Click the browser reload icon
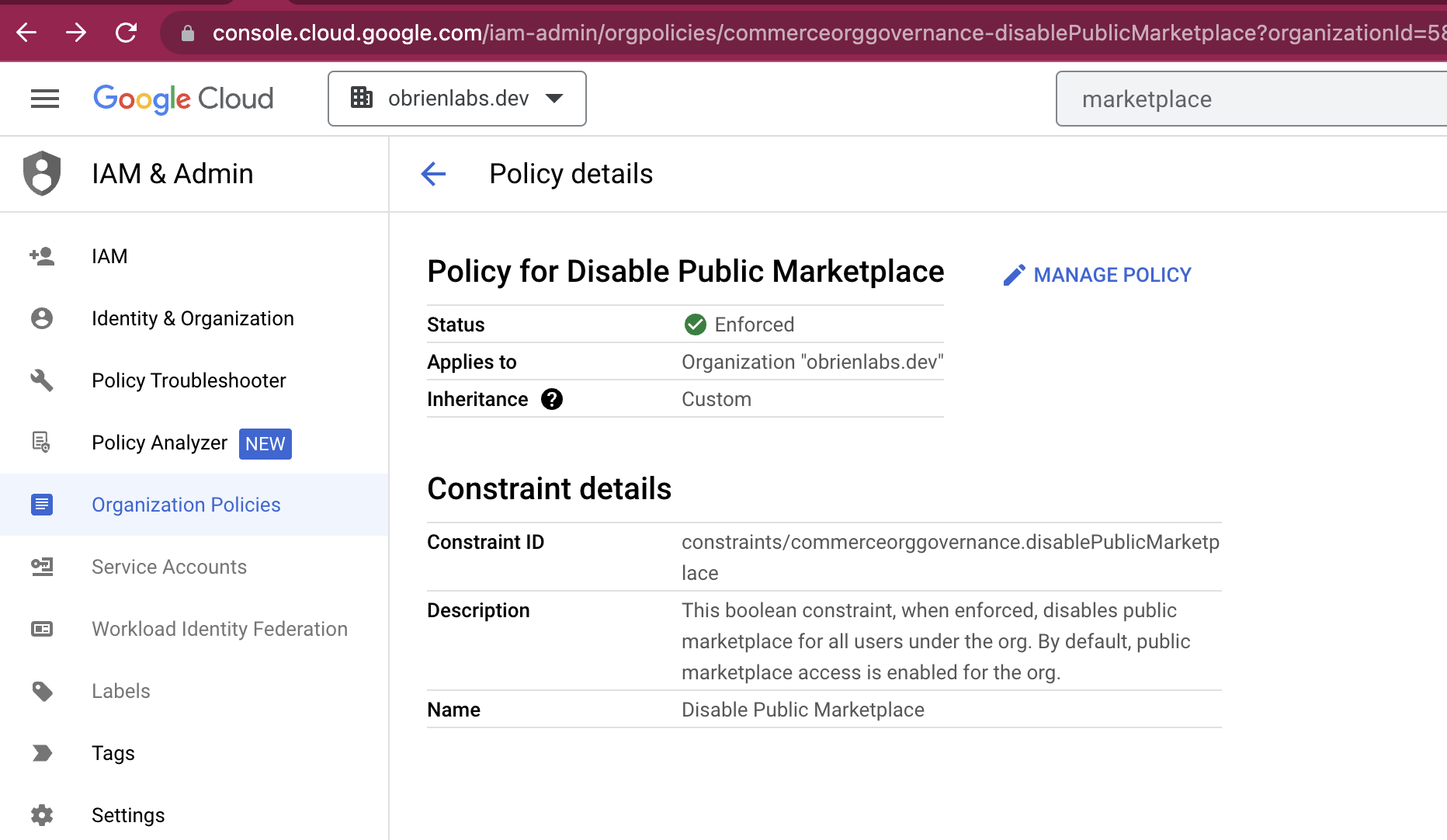The image size is (1447, 840). (126, 33)
